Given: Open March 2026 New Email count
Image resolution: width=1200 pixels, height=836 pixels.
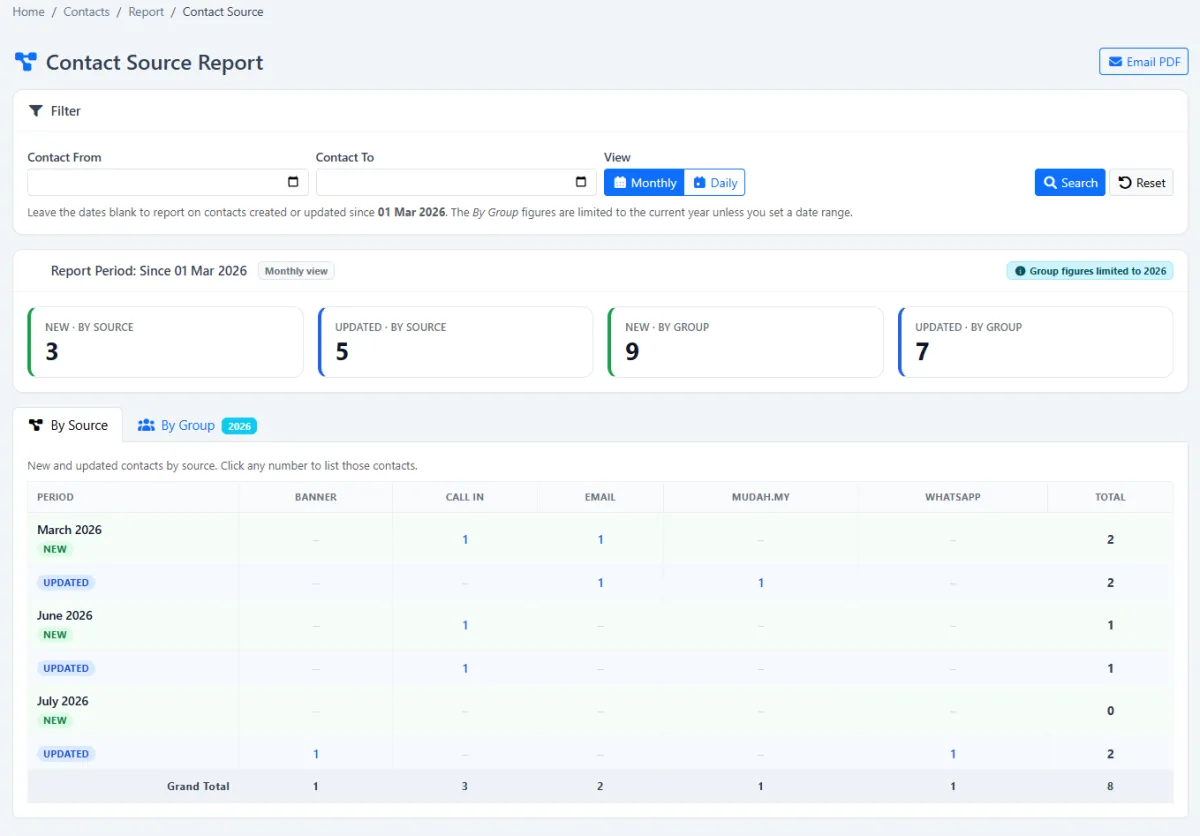Looking at the screenshot, I should click(600, 539).
